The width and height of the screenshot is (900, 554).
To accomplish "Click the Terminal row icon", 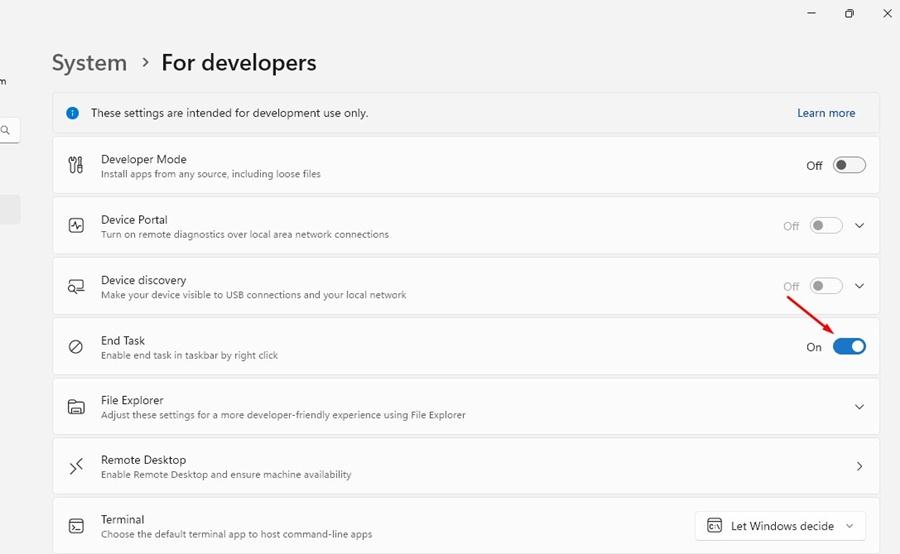I will click(x=76, y=526).
